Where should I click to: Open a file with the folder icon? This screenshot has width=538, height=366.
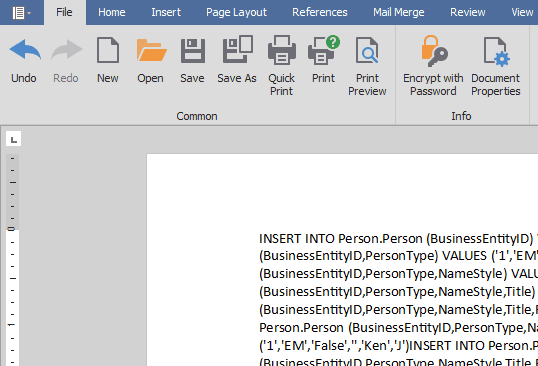tap(151, 50)
